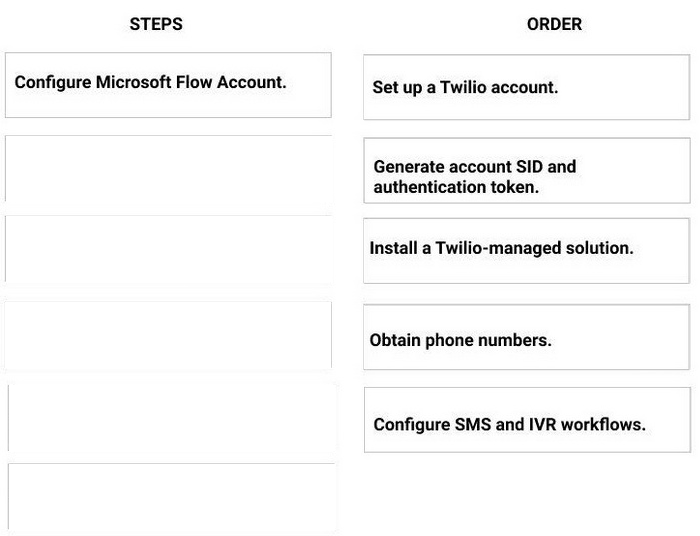Select the Configure Microsoft Flow Account step
Viewport: 700px width, 536px height.
(x=168, y=85)
